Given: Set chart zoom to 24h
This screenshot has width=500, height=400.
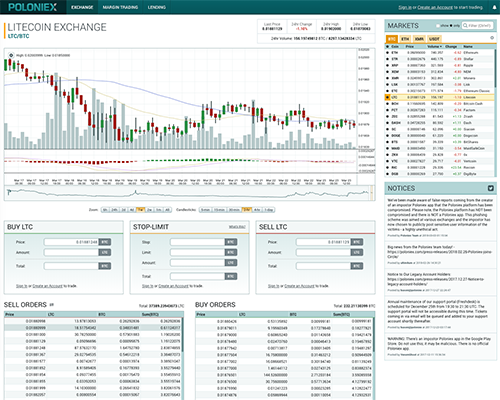Looking at the screenshot, I should pos(114,210).
